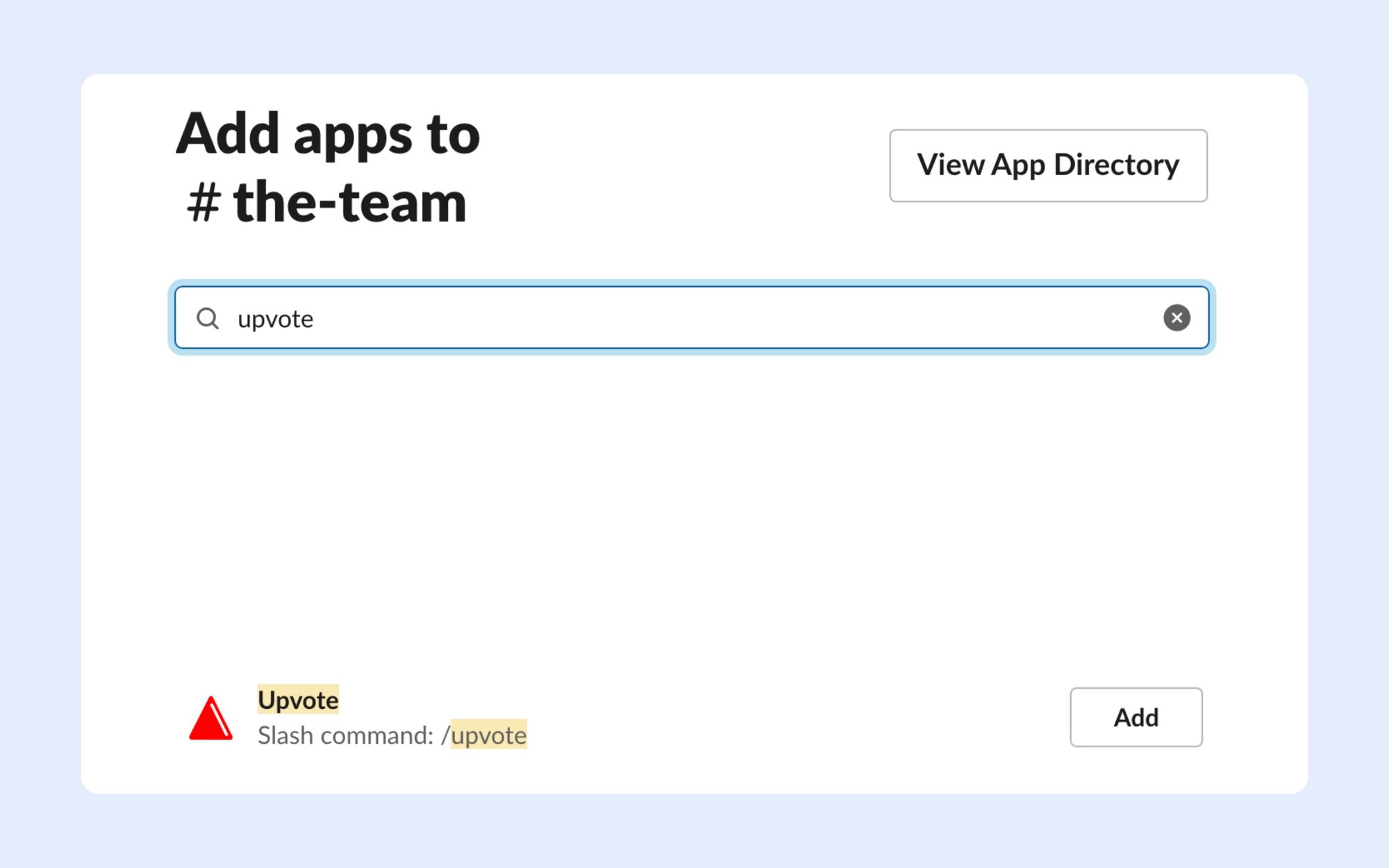Clear the upvote search text
The width and height of the screenshot is (1389, 868).
click(x=1176, y=318)
